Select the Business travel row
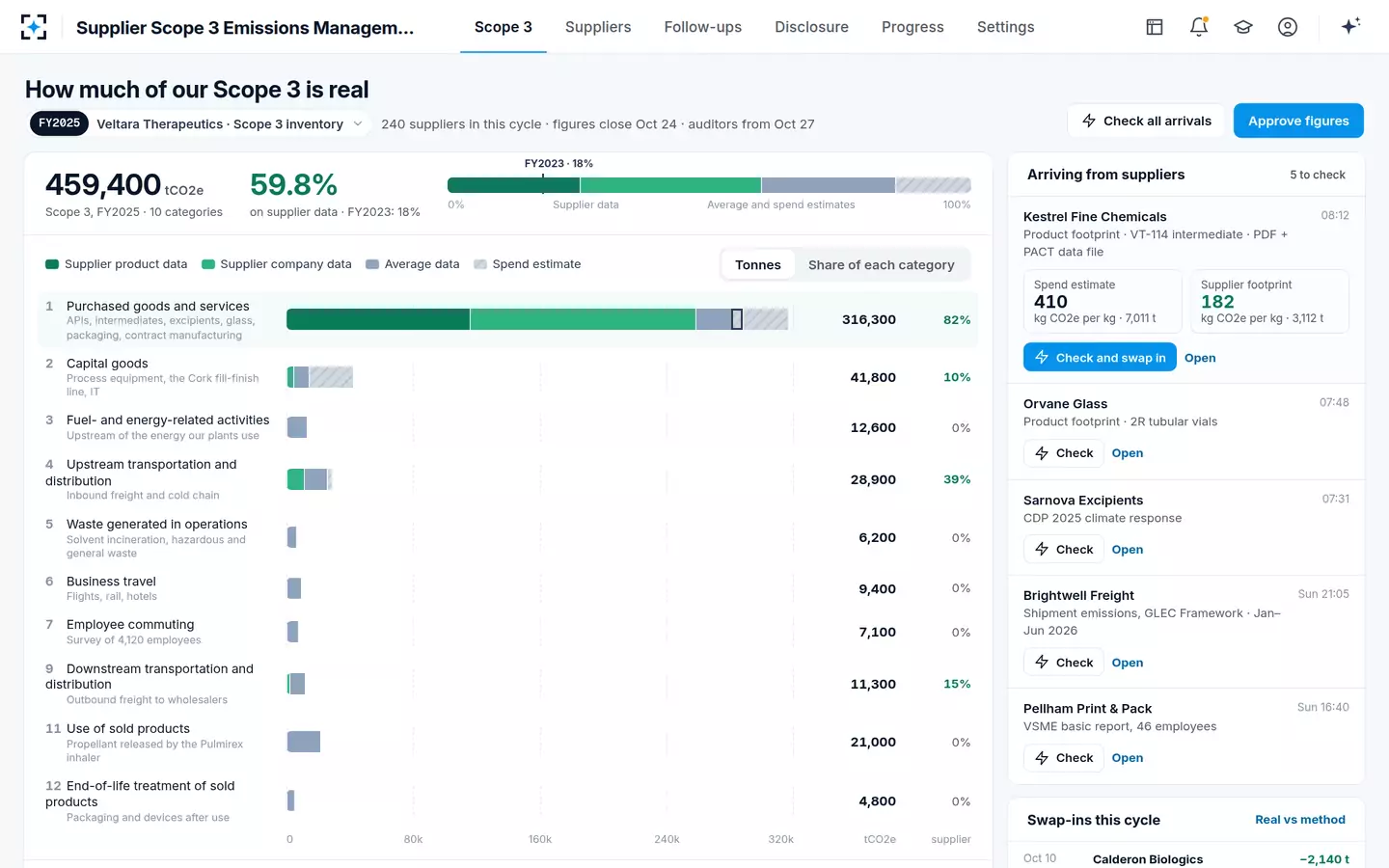Image resolution: width=1389 pixels, height=868 pixels. coord(507,588)
